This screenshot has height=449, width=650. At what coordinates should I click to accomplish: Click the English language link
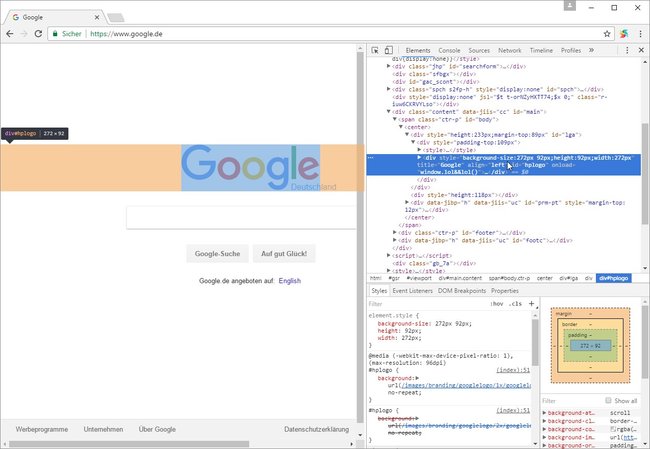(x=290, y=281)
